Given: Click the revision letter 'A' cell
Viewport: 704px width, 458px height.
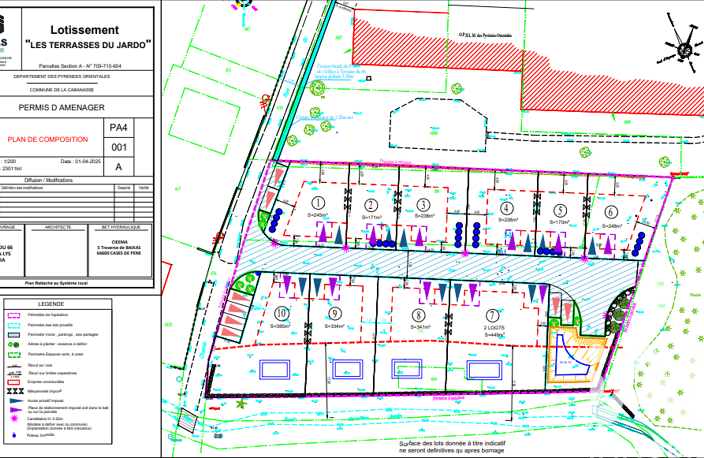Looking at the screenshot, I should coord(119,167).
